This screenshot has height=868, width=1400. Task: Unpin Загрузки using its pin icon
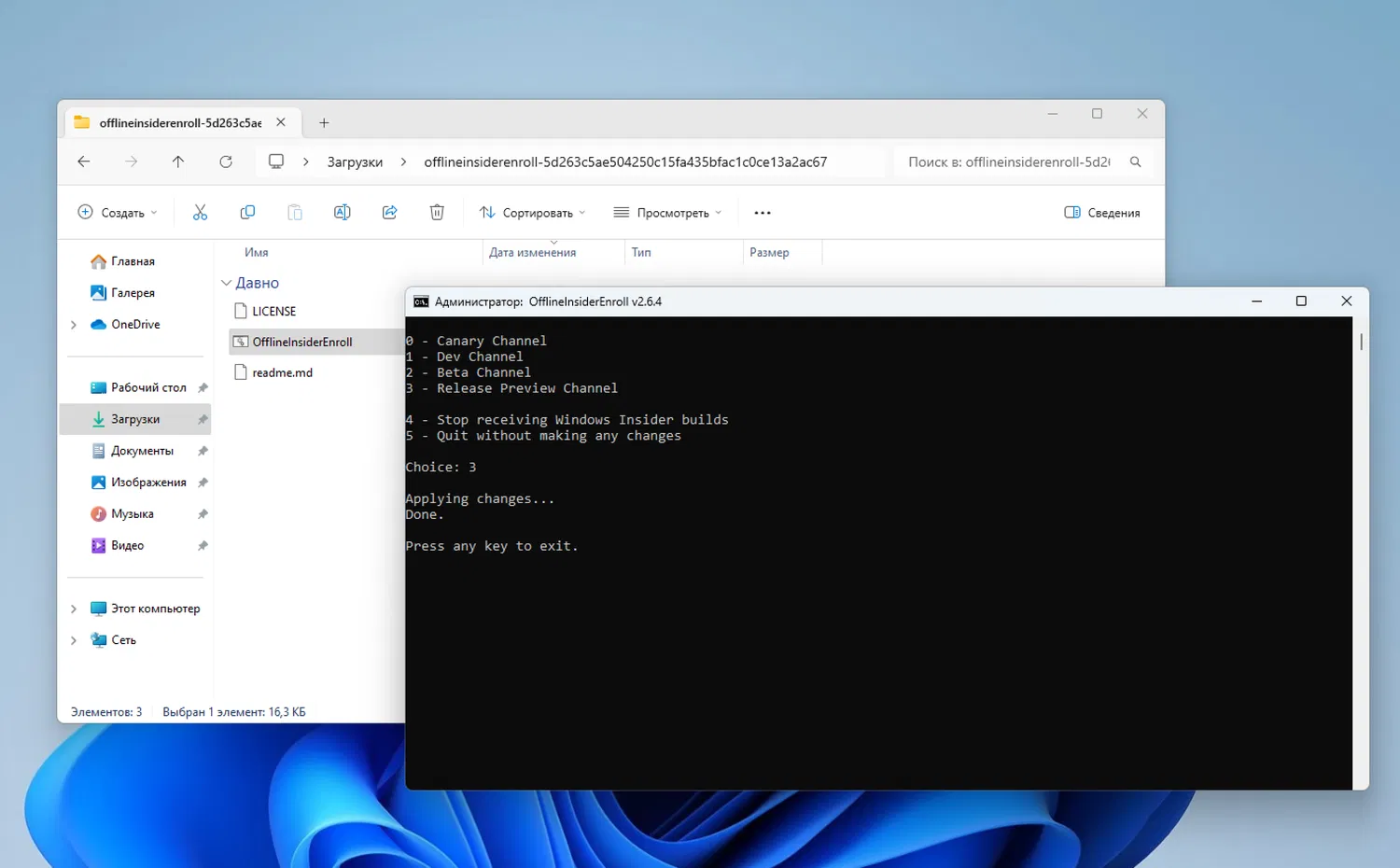click(203, 419)
